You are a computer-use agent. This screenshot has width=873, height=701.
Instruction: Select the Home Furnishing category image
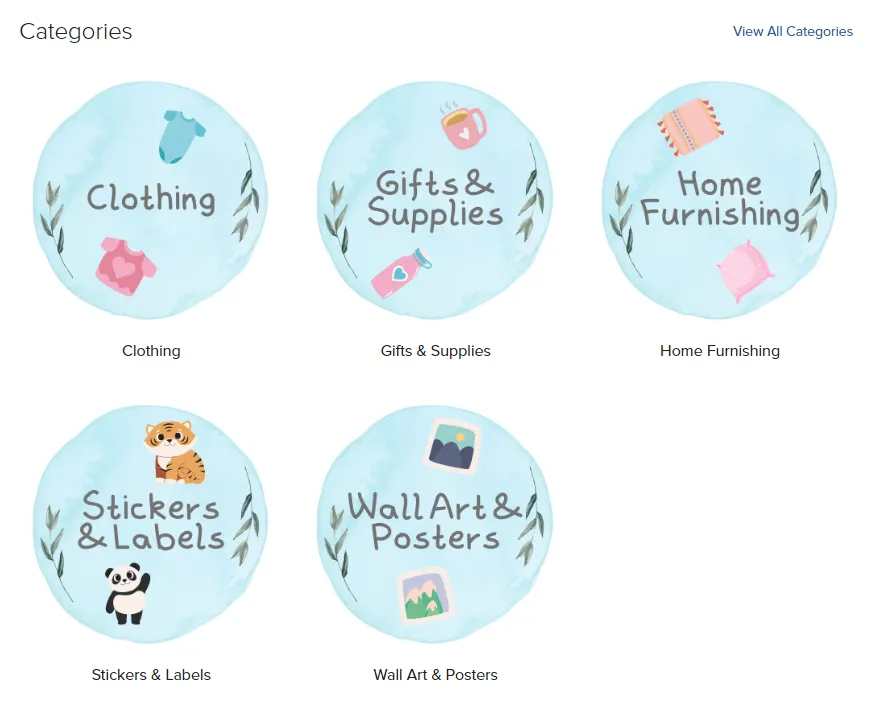(719, 200)
